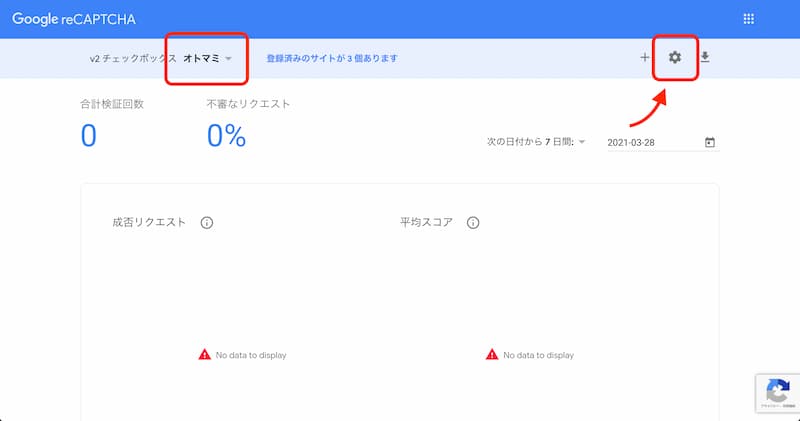
Task: Click the 成否リクエスト chart title
Action: click(149, 222)
